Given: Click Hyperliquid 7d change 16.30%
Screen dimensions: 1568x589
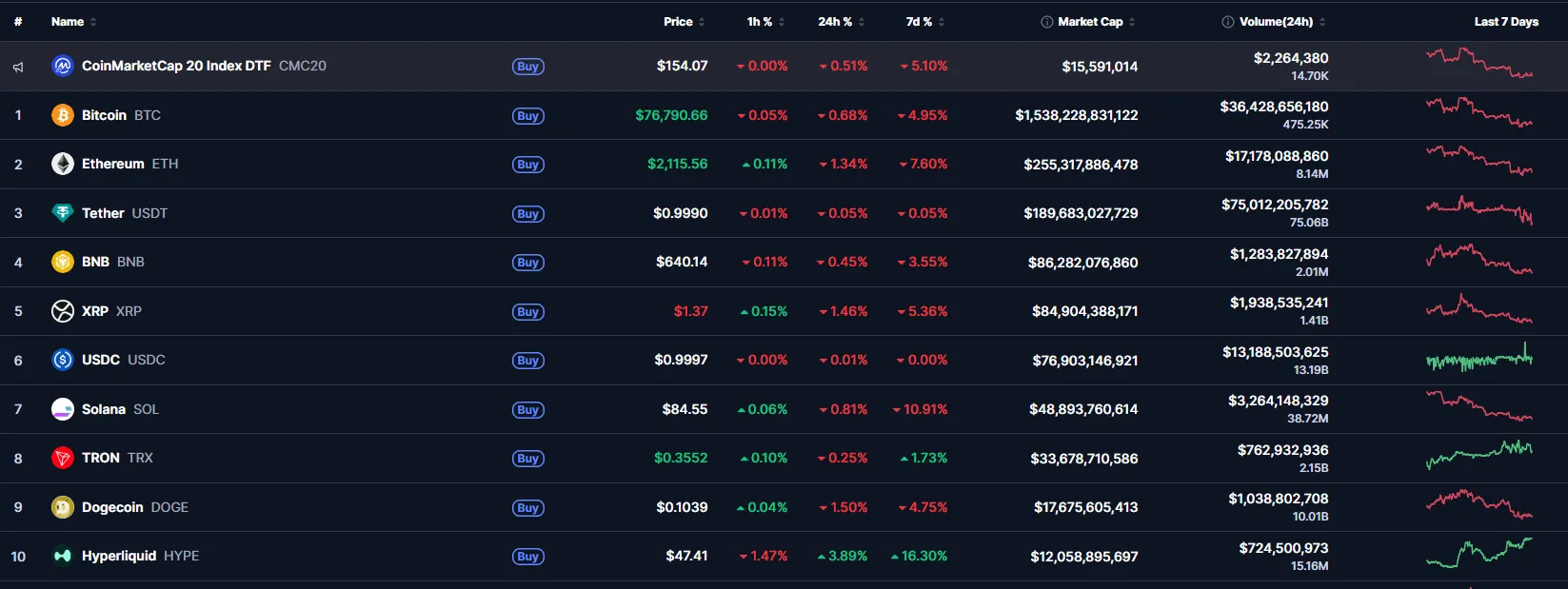Looking at the screenshot, I should click(x=919, y=556).
